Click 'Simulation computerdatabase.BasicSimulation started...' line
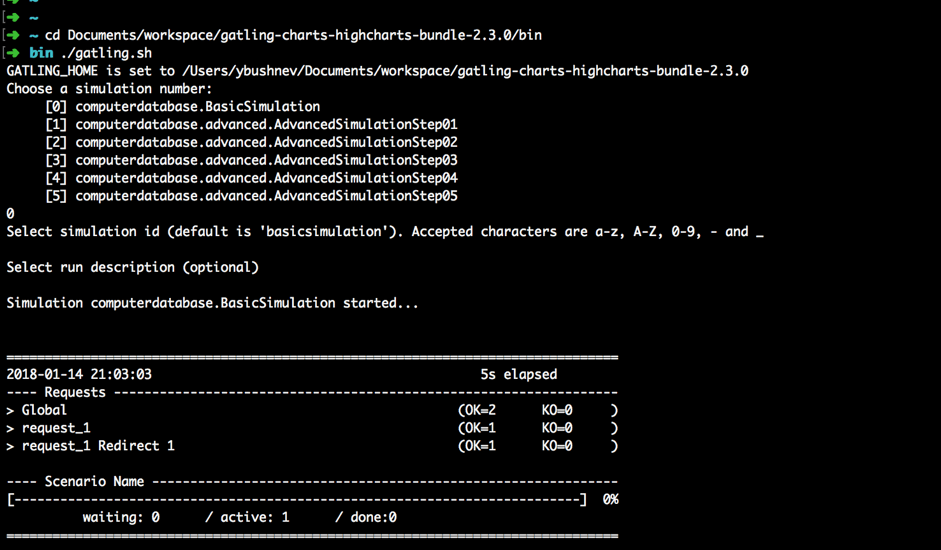The image size is (941, 550). click(212, 303)
